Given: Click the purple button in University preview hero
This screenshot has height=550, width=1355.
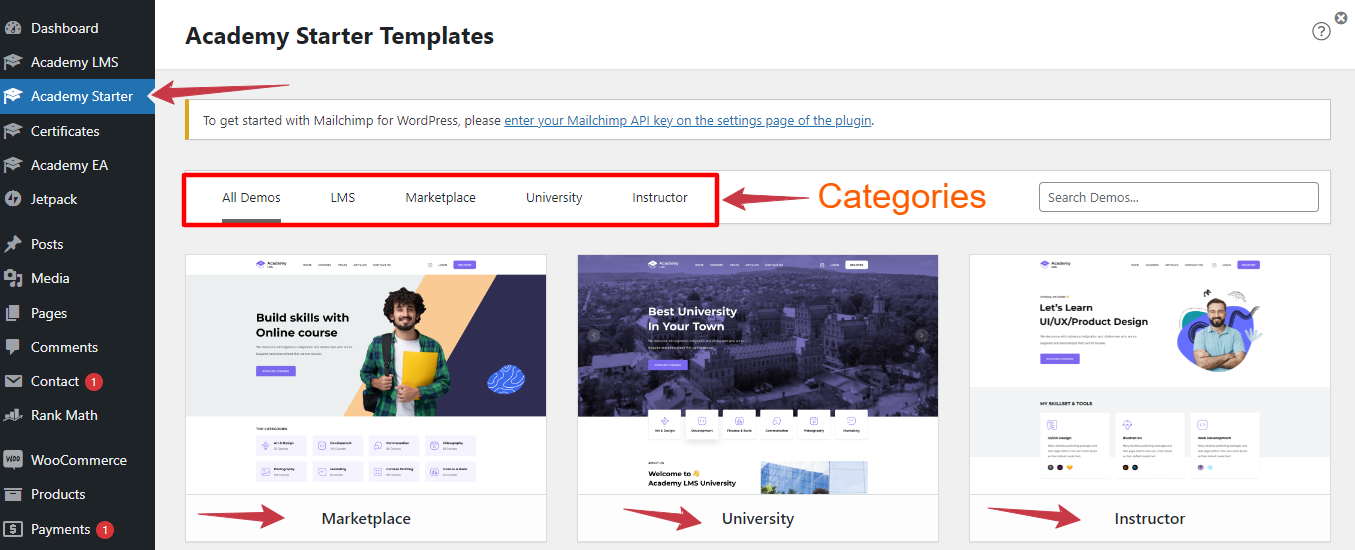Looking at the screenshot, I should [x=668, y=365].
